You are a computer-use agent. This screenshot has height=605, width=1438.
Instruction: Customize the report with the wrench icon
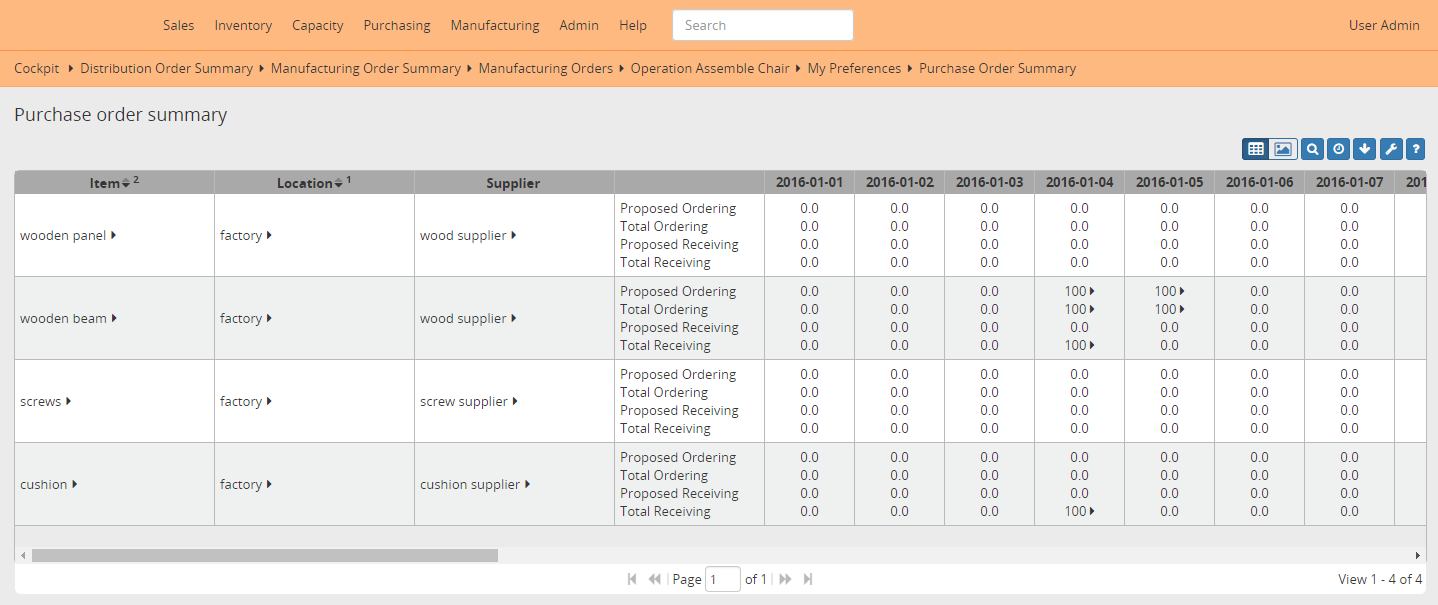1390,148
